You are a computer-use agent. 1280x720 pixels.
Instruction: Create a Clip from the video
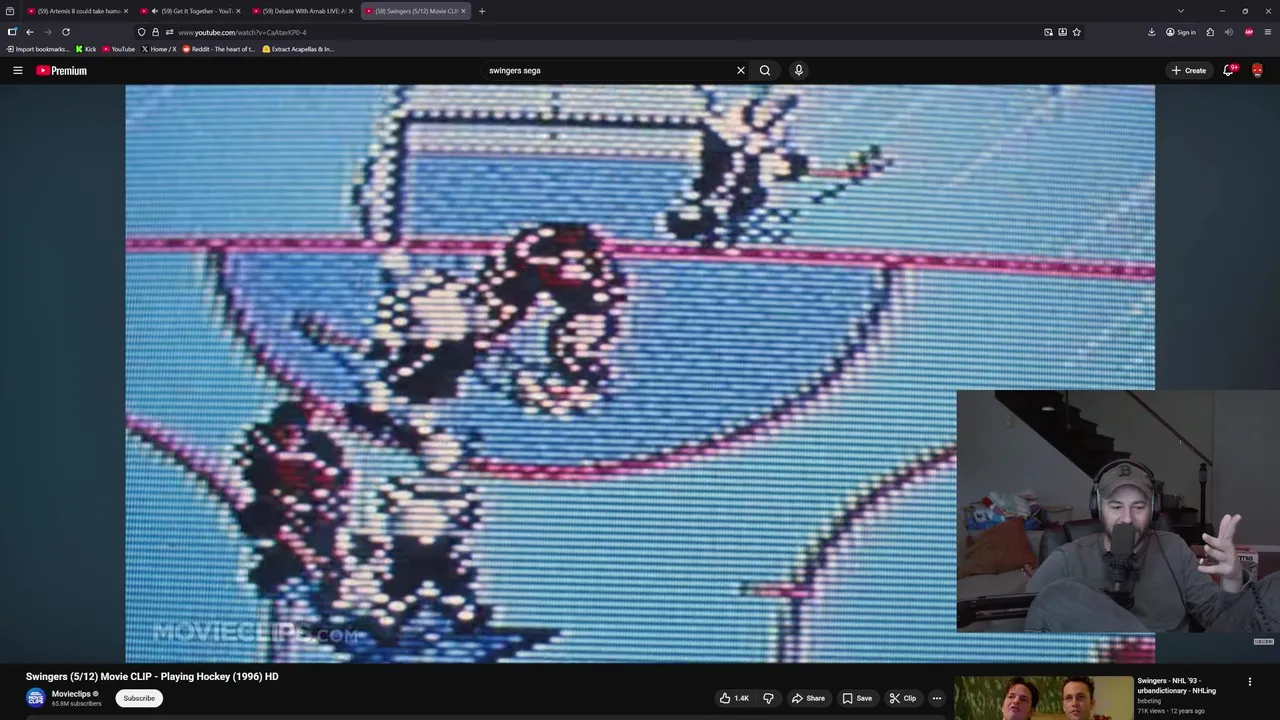(903, 698)
